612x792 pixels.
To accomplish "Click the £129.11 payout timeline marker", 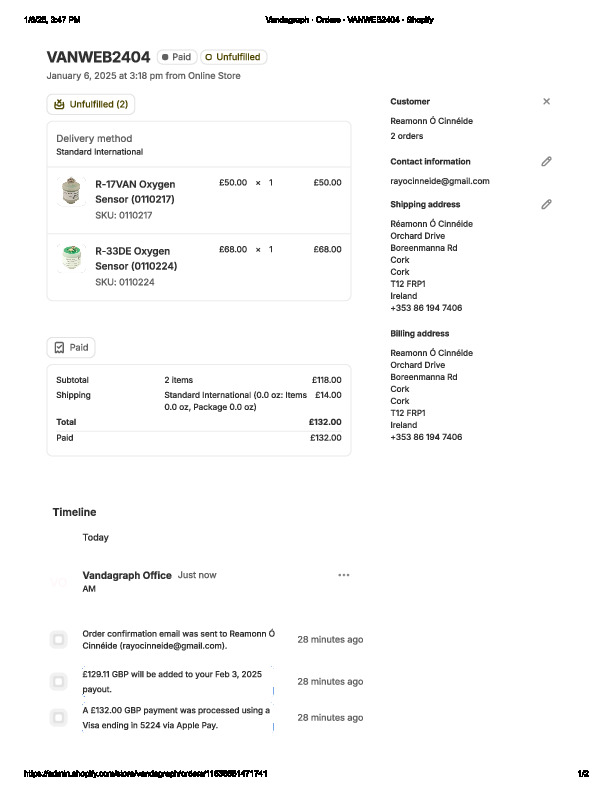I will tap(59, 682).
